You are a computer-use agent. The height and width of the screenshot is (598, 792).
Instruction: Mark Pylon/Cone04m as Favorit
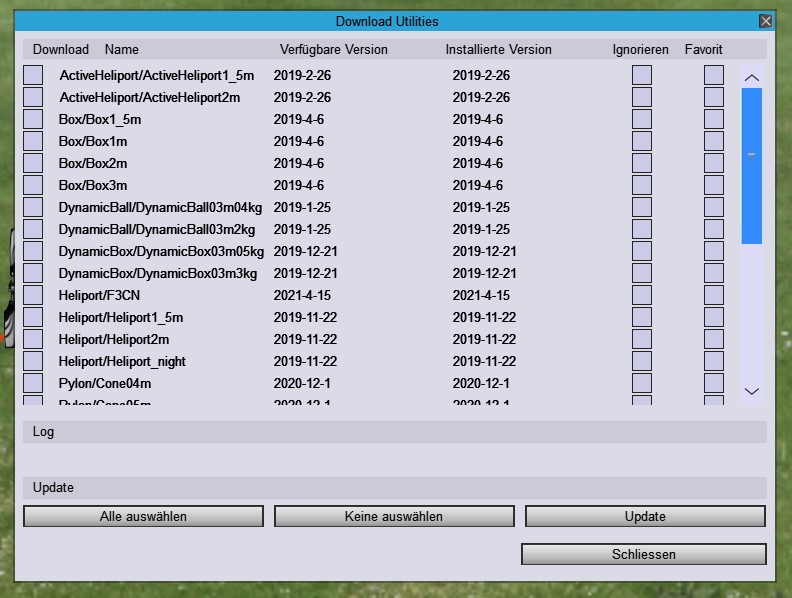(x=714, y=383)
